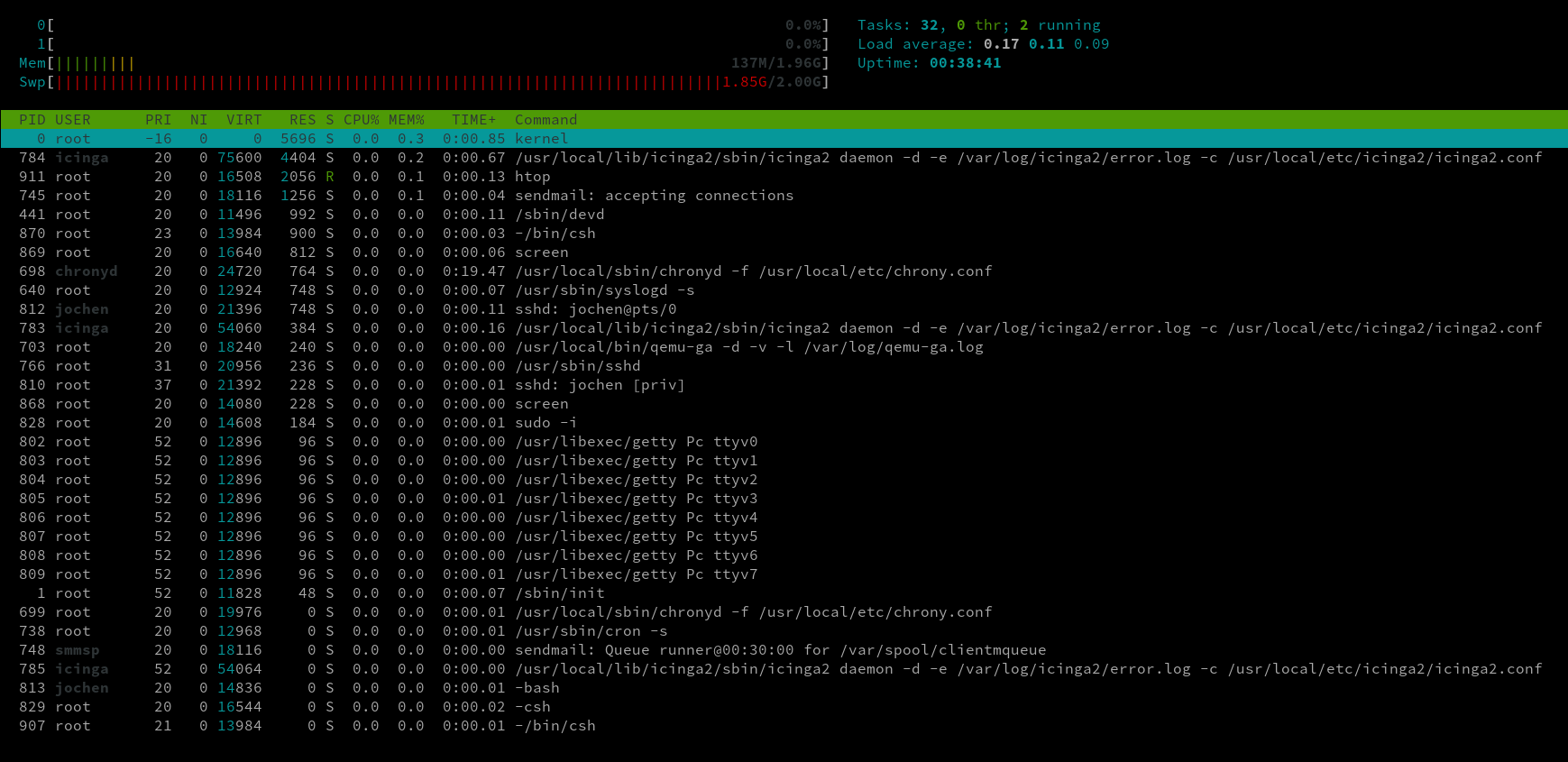Select the sshd: jochen@pts/0 process
Screen dimensions: 1568x762
[x=595, y=309]
